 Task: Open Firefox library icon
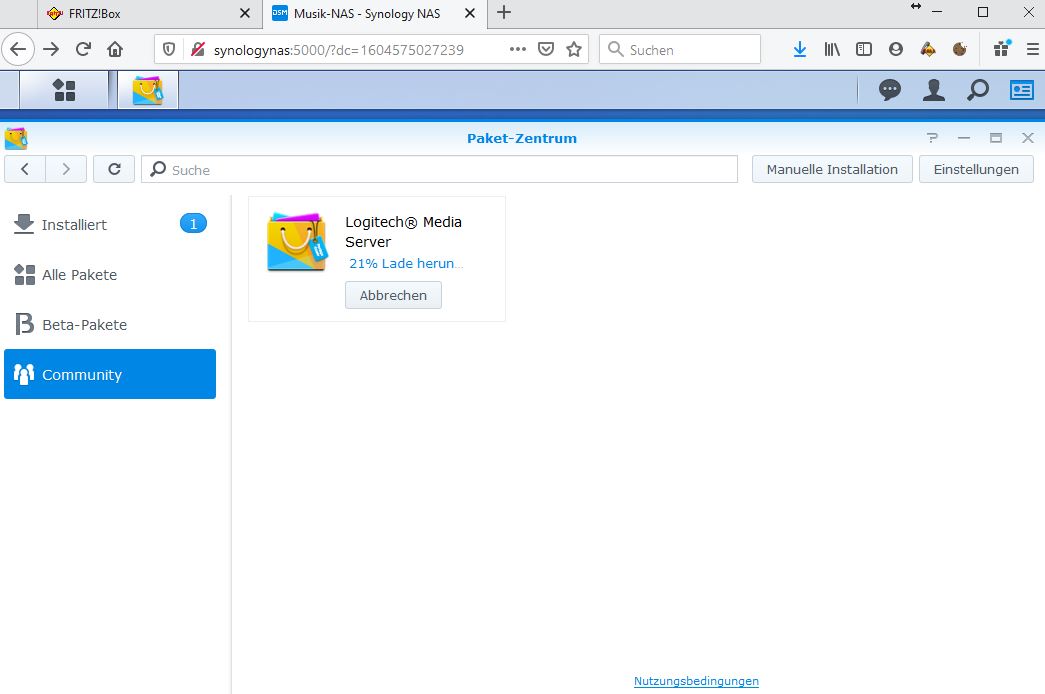click(x=832, y=49)
